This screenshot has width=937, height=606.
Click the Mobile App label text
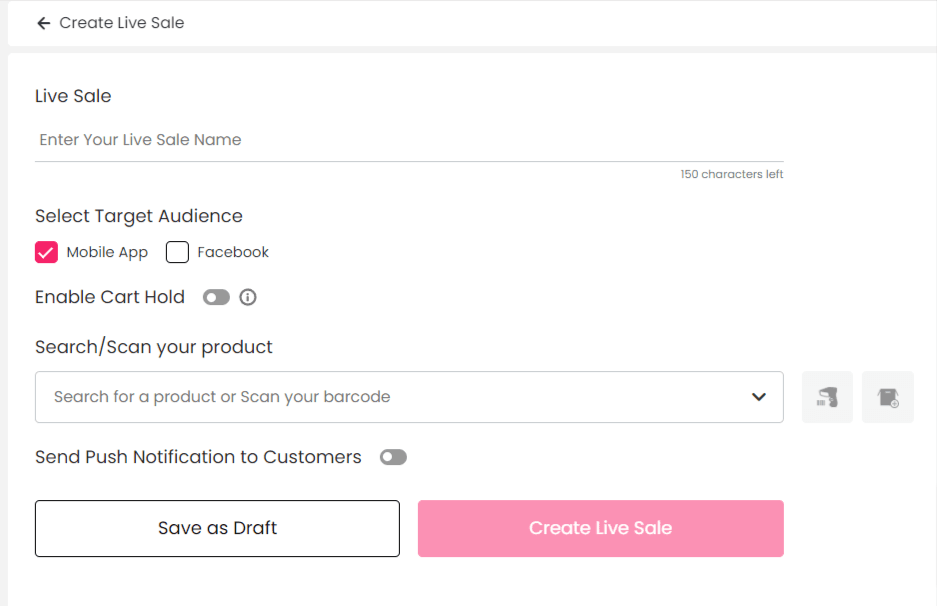click(107, 252)
